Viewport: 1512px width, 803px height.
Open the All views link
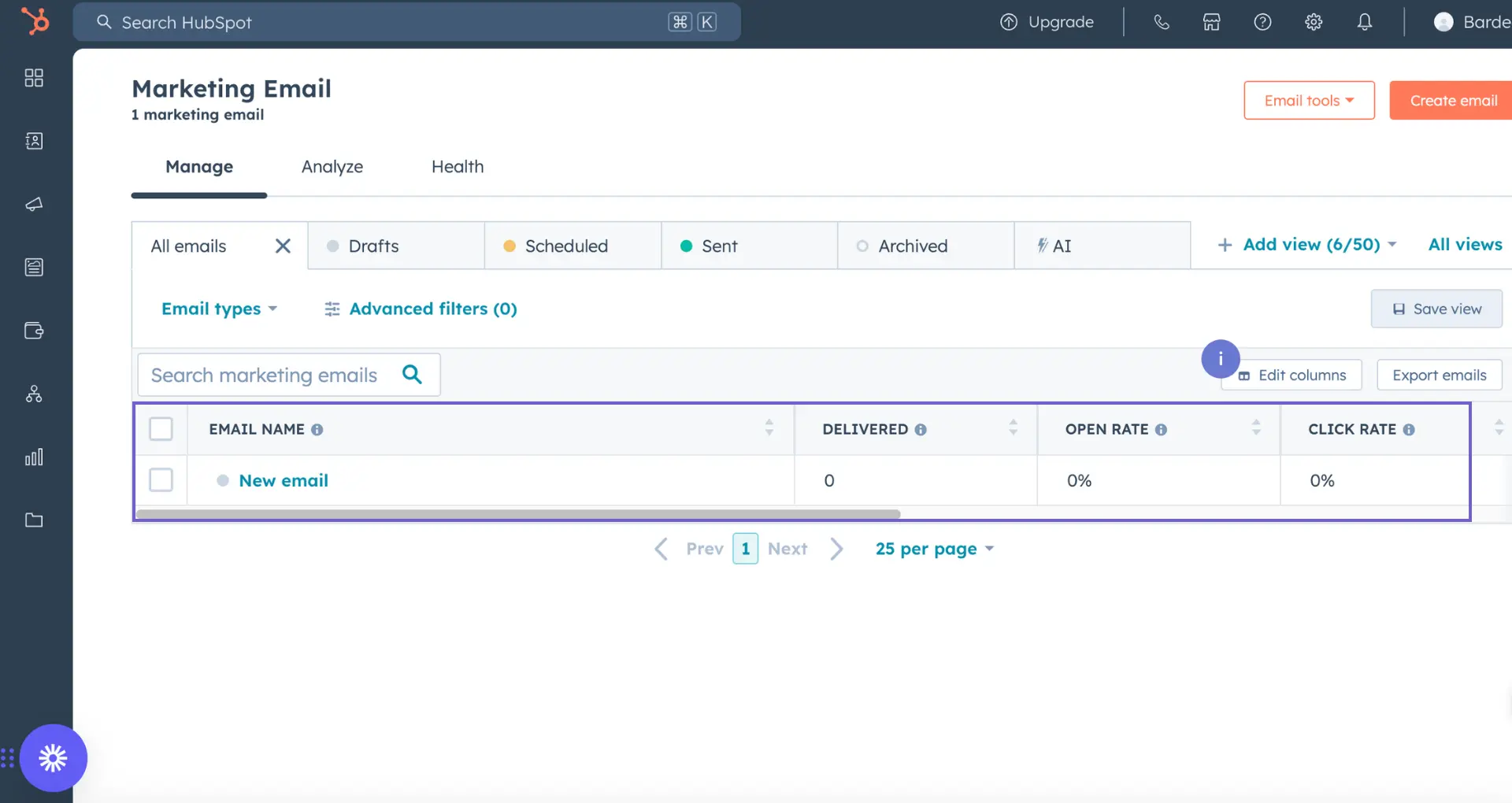(x=1466, y=244)
